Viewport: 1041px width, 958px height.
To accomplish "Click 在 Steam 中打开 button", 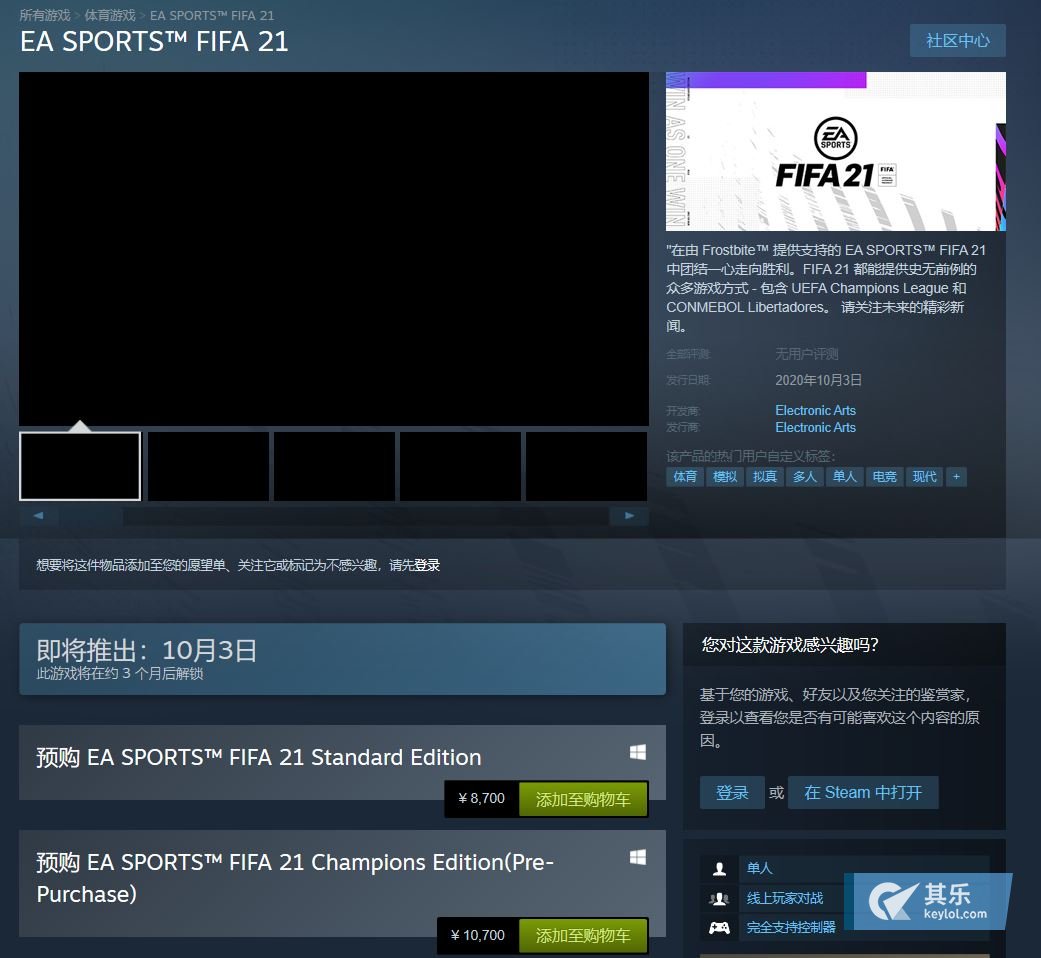I will [862, 793].
